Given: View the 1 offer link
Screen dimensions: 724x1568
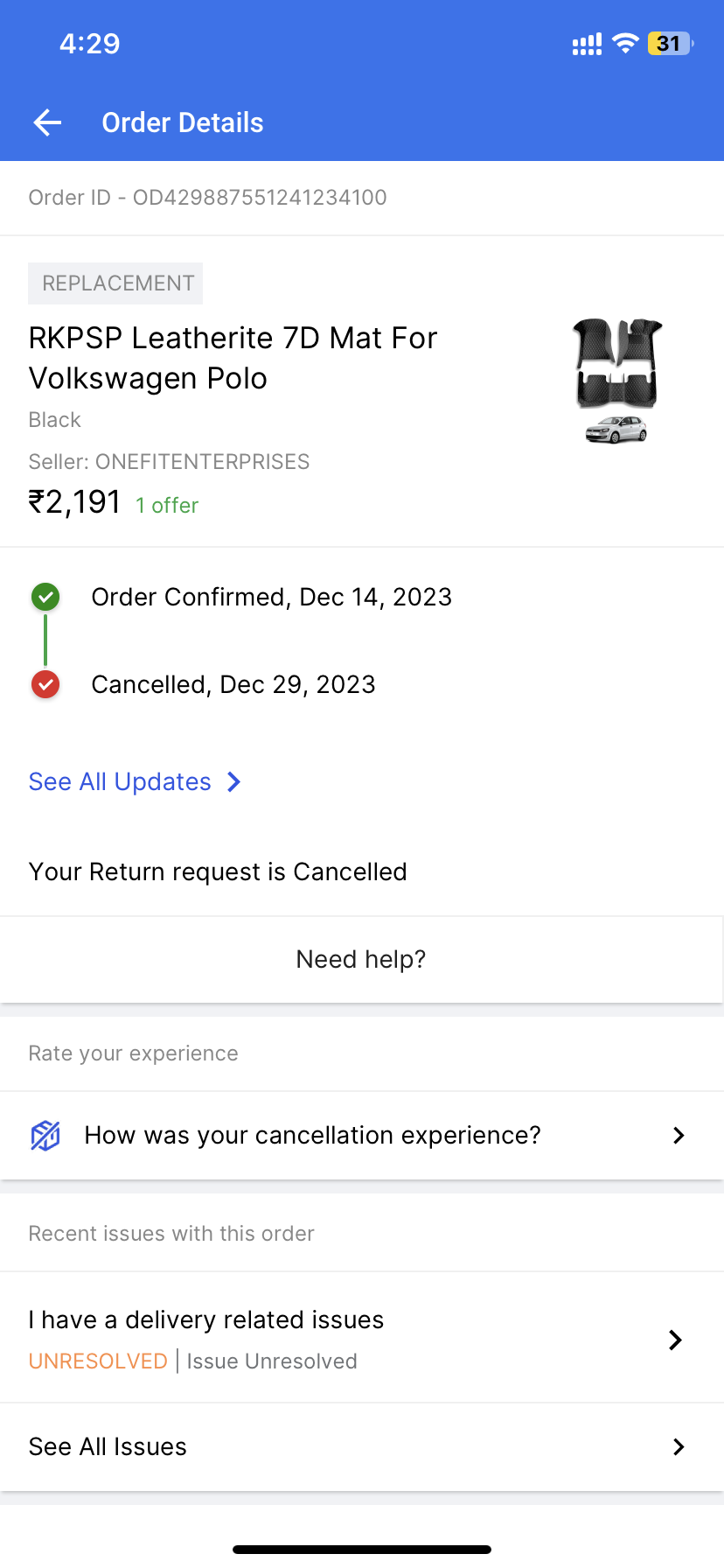Looking at the screenshot, I should 167,506.
